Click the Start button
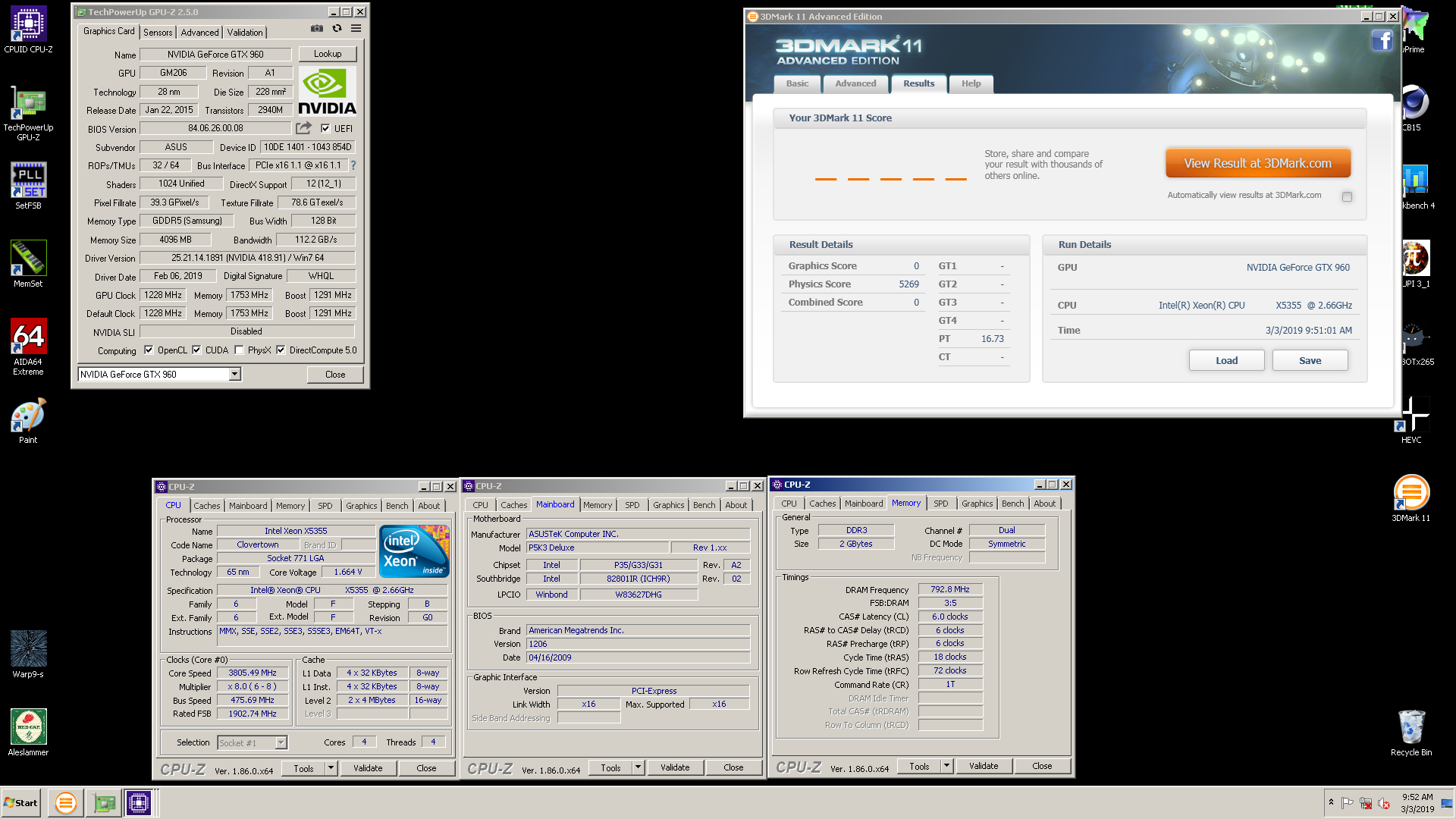Viewport: 1456px width, 819px height. point(20,802)
